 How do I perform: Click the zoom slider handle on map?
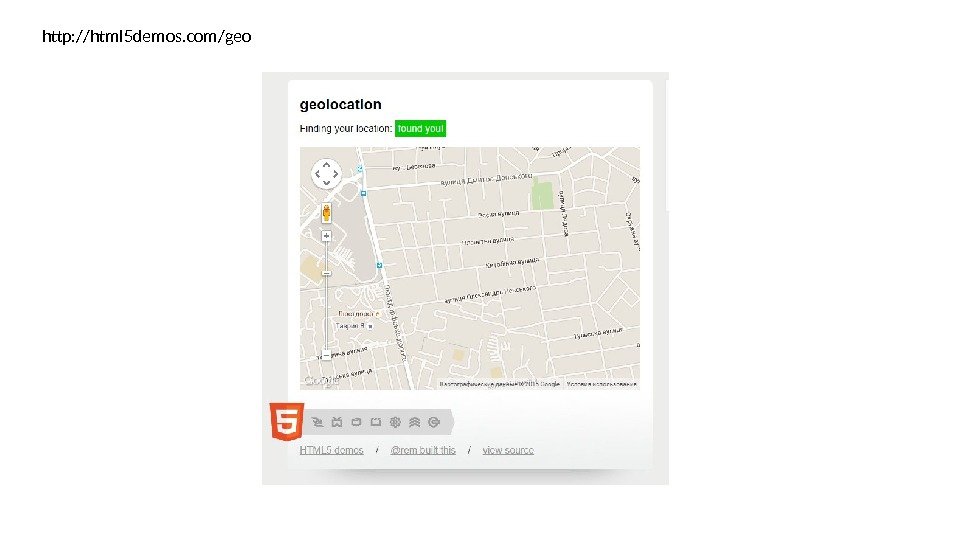[x=326, y=273]
